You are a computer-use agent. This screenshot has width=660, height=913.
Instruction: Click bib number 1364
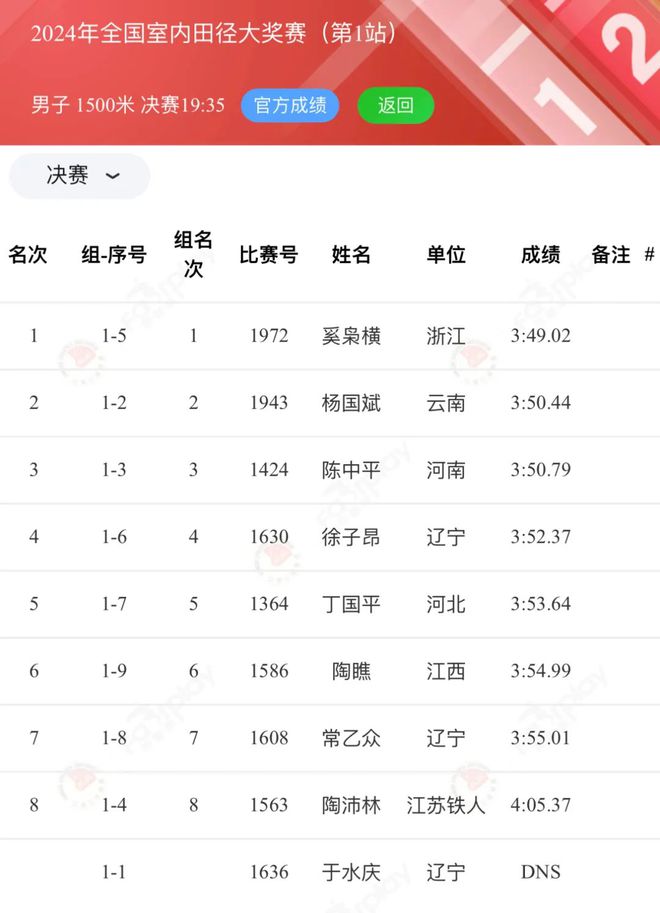pyautogui.click(x=269, y=604)
